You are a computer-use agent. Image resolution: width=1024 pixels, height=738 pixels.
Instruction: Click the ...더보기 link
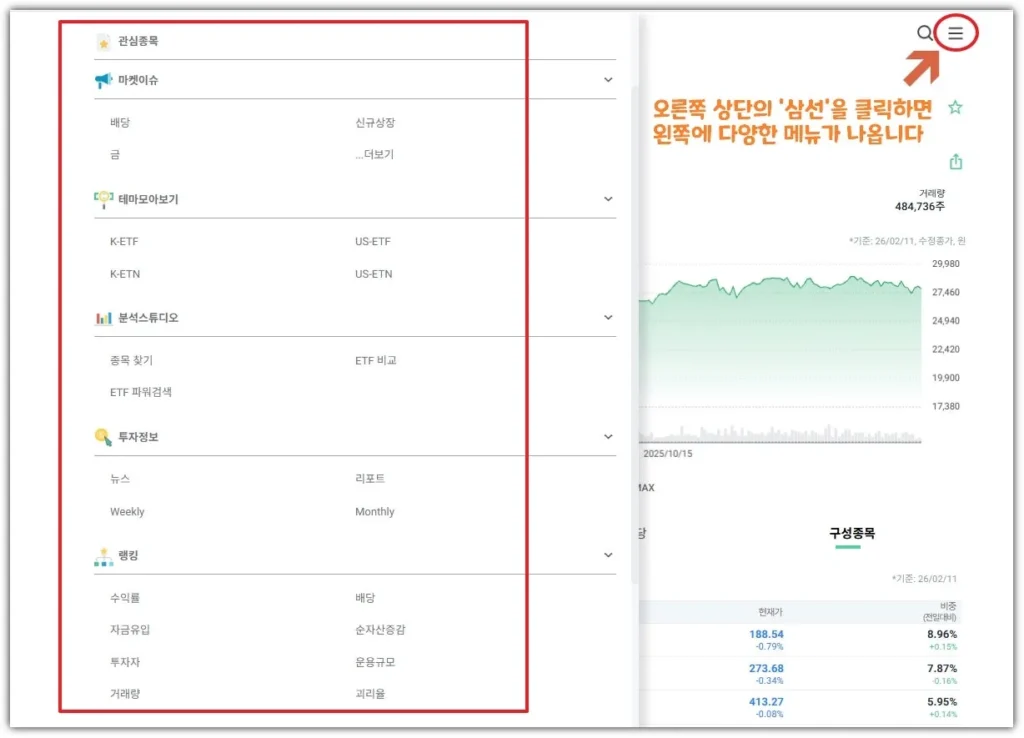(374, 155)
